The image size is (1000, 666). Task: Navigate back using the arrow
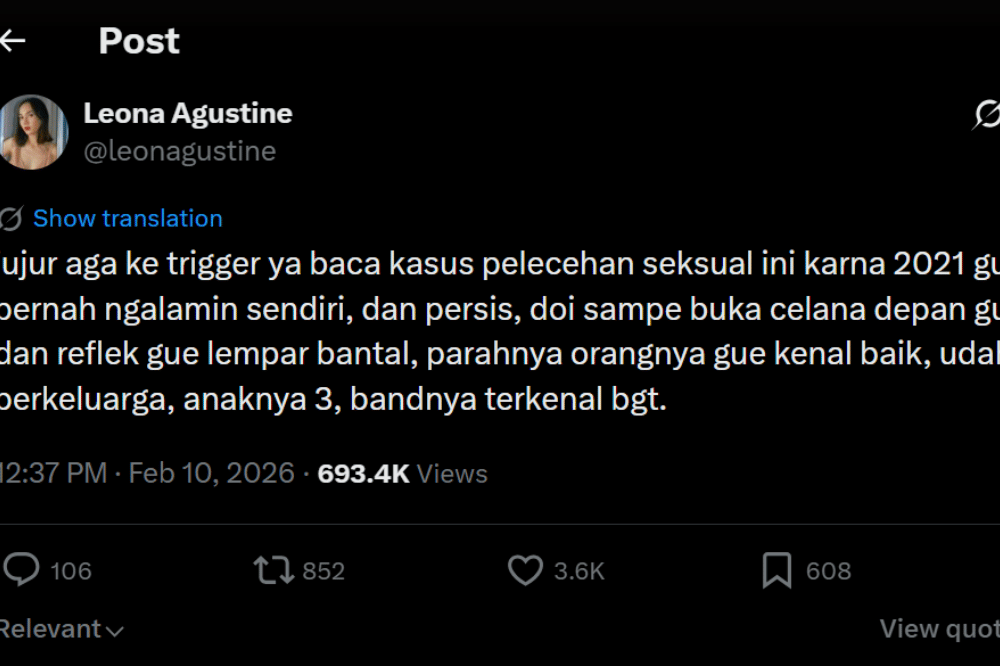click(14, 39)
